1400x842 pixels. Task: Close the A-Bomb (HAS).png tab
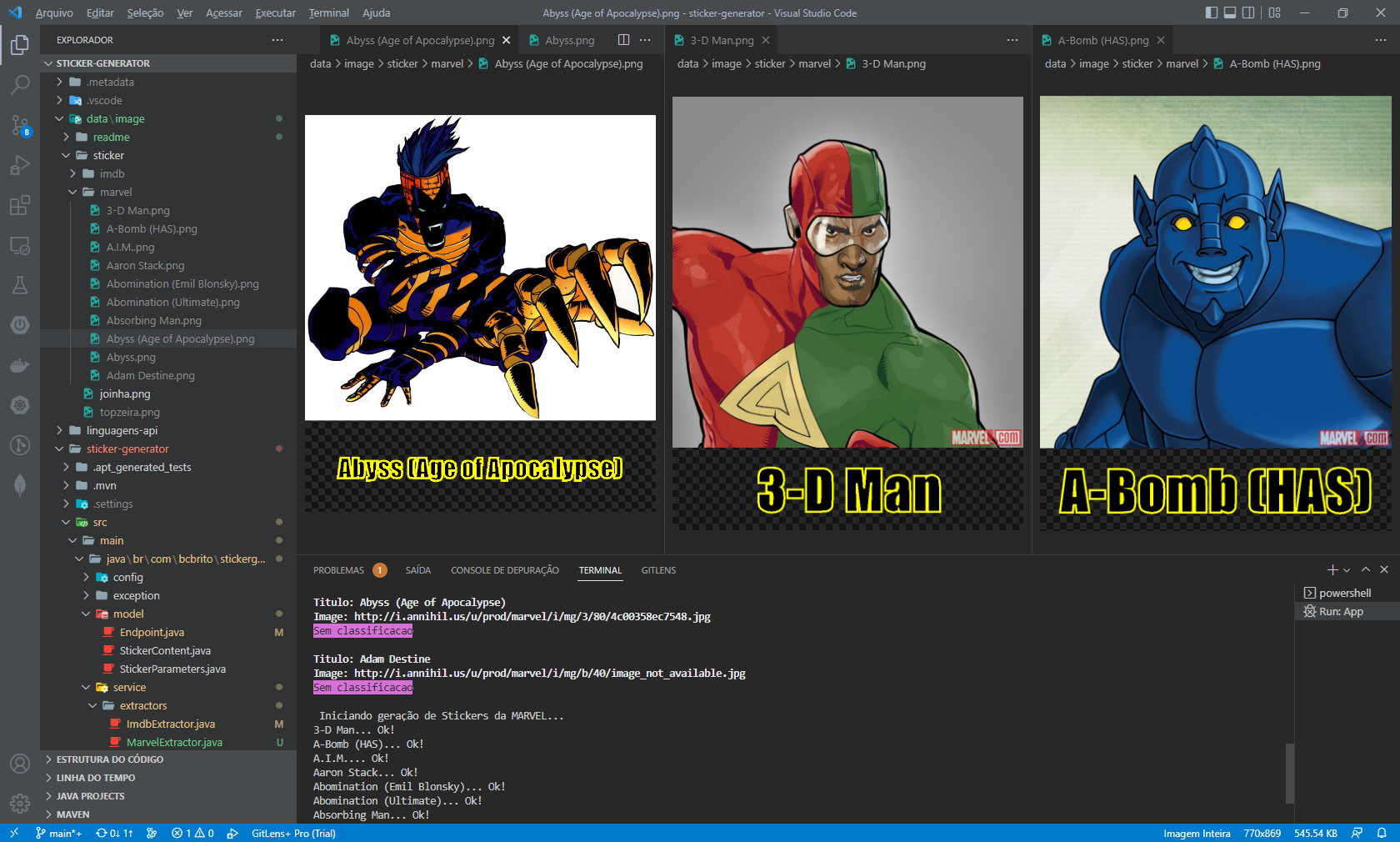[1161, 40]
